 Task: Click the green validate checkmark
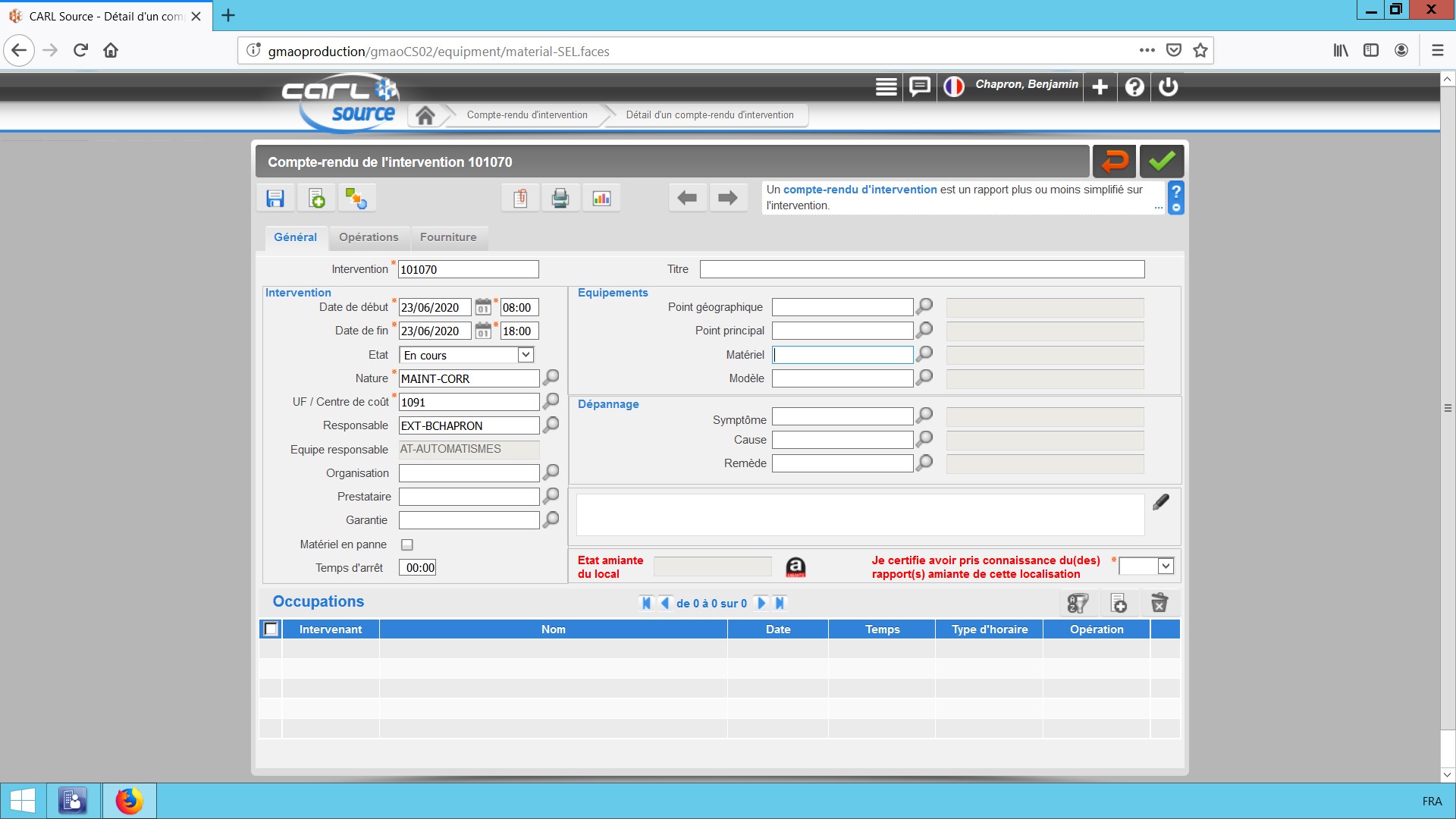pyautogui.click(x=1161, y=162)
